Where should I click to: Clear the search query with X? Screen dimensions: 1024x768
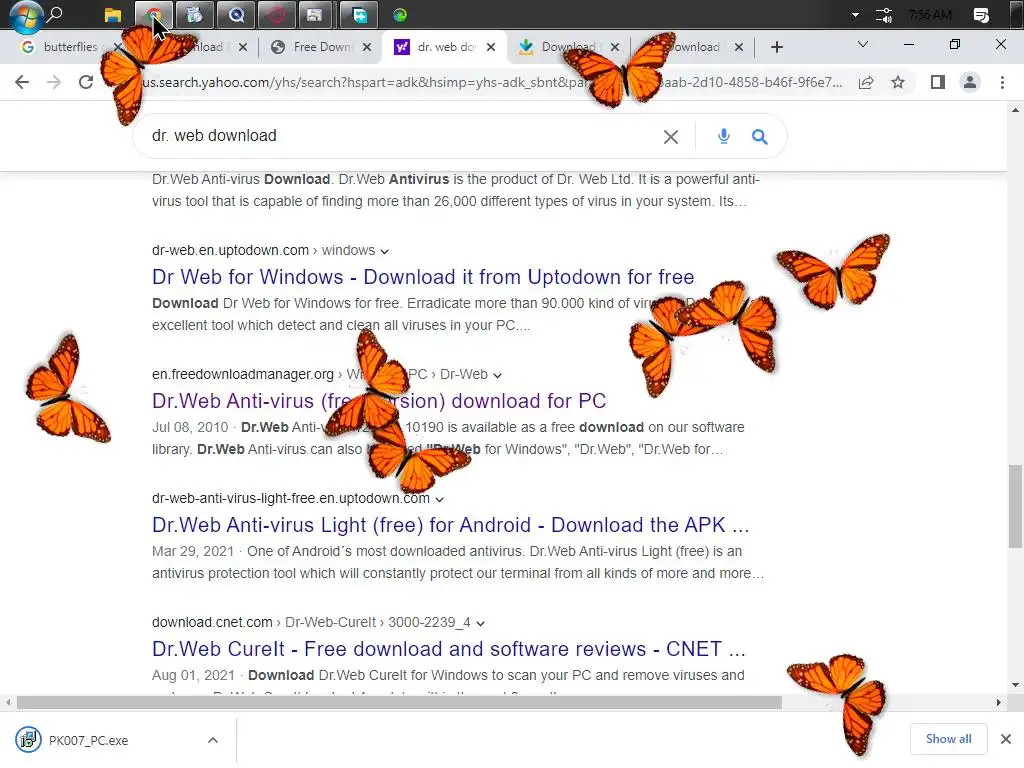coord(671,136)
